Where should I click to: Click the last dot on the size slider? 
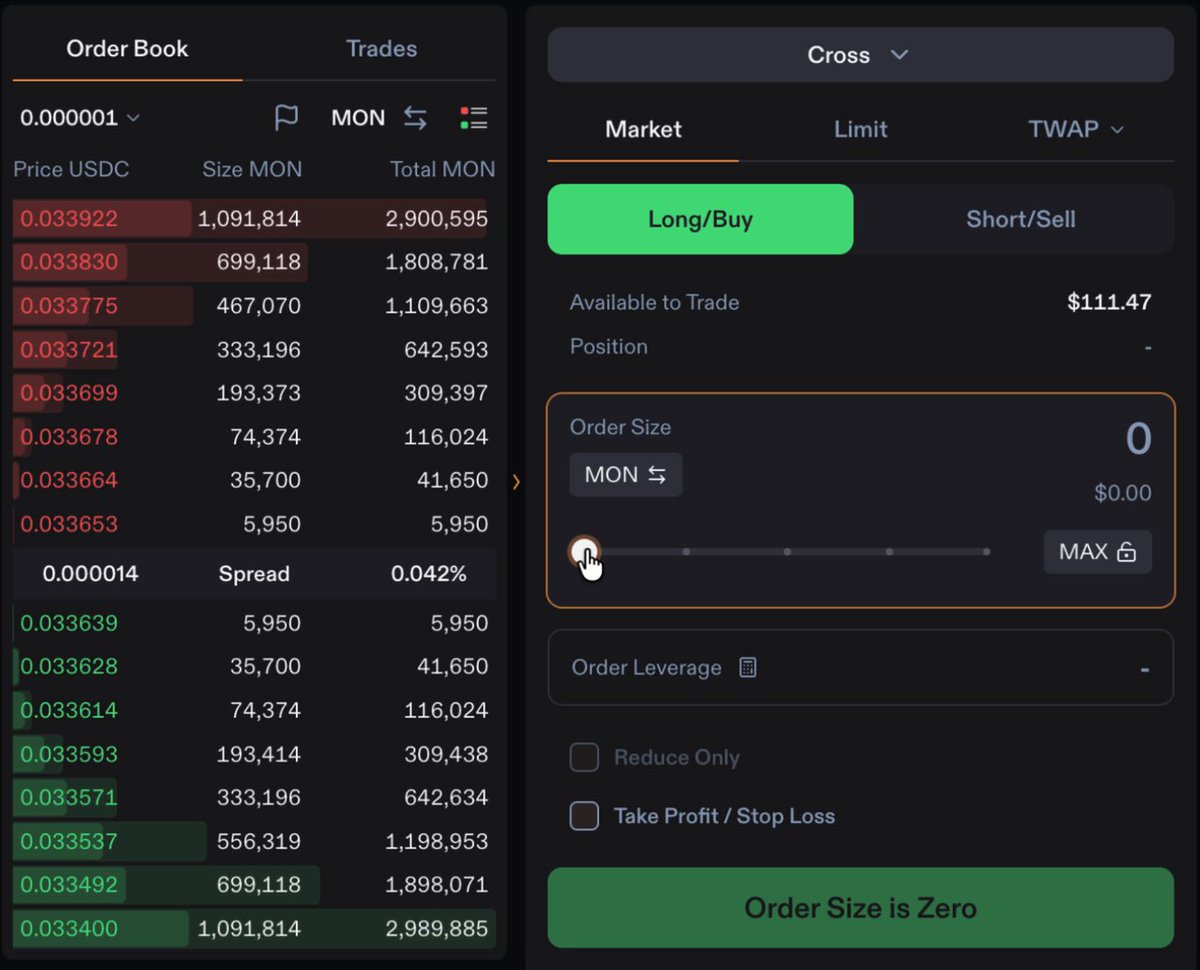click(987, 551)
